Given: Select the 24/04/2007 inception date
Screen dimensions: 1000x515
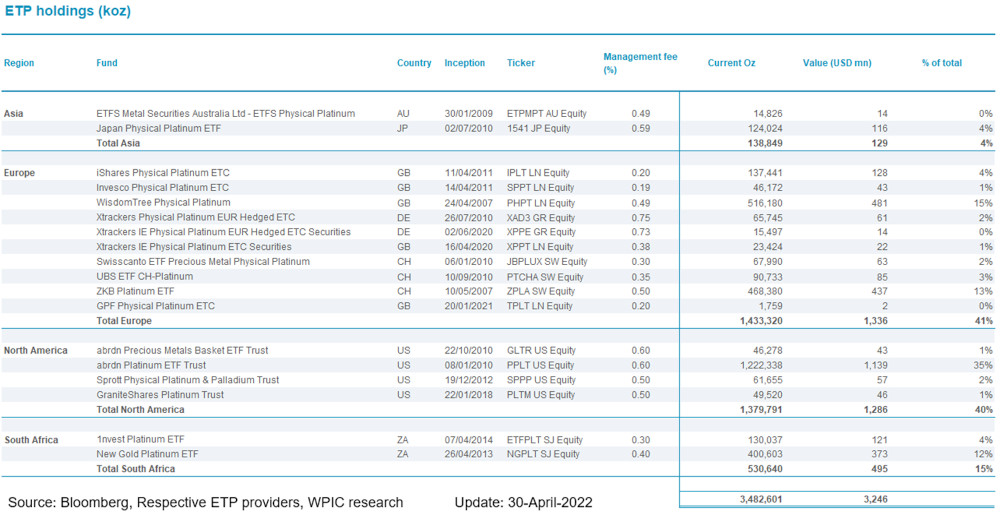Looking at the screenshot, I should (468, 203).
